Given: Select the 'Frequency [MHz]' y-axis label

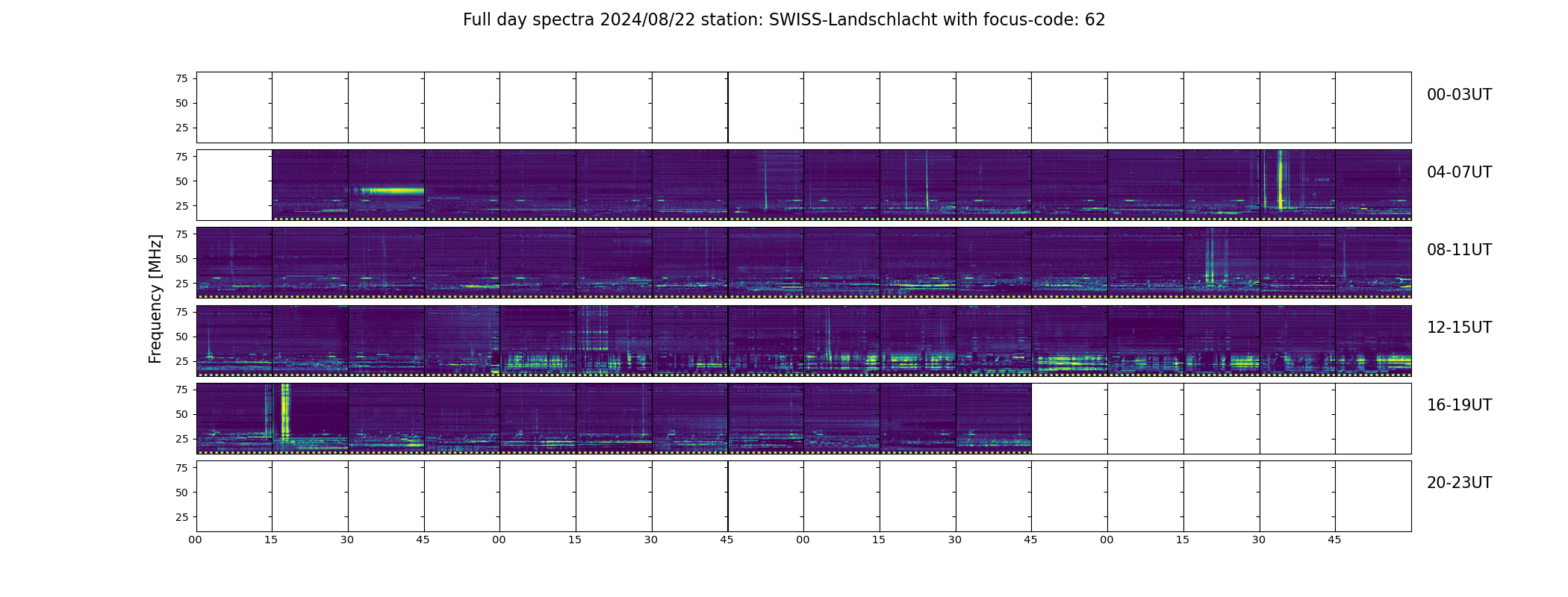Looking at the screenshot, I should pyautogui.click(x=155, y=298).
